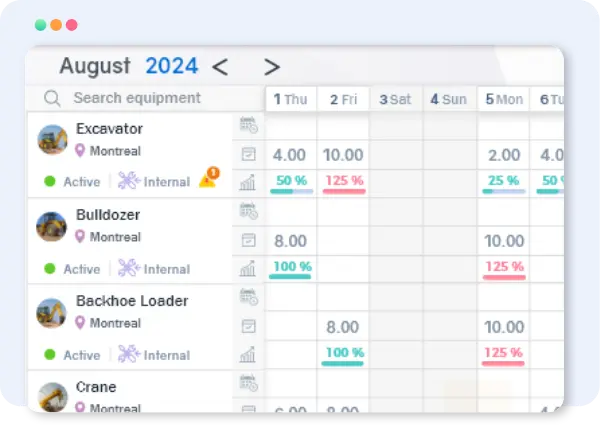Open the August month selector
This screenshot has width=600, height=431.
coord(95,66)
